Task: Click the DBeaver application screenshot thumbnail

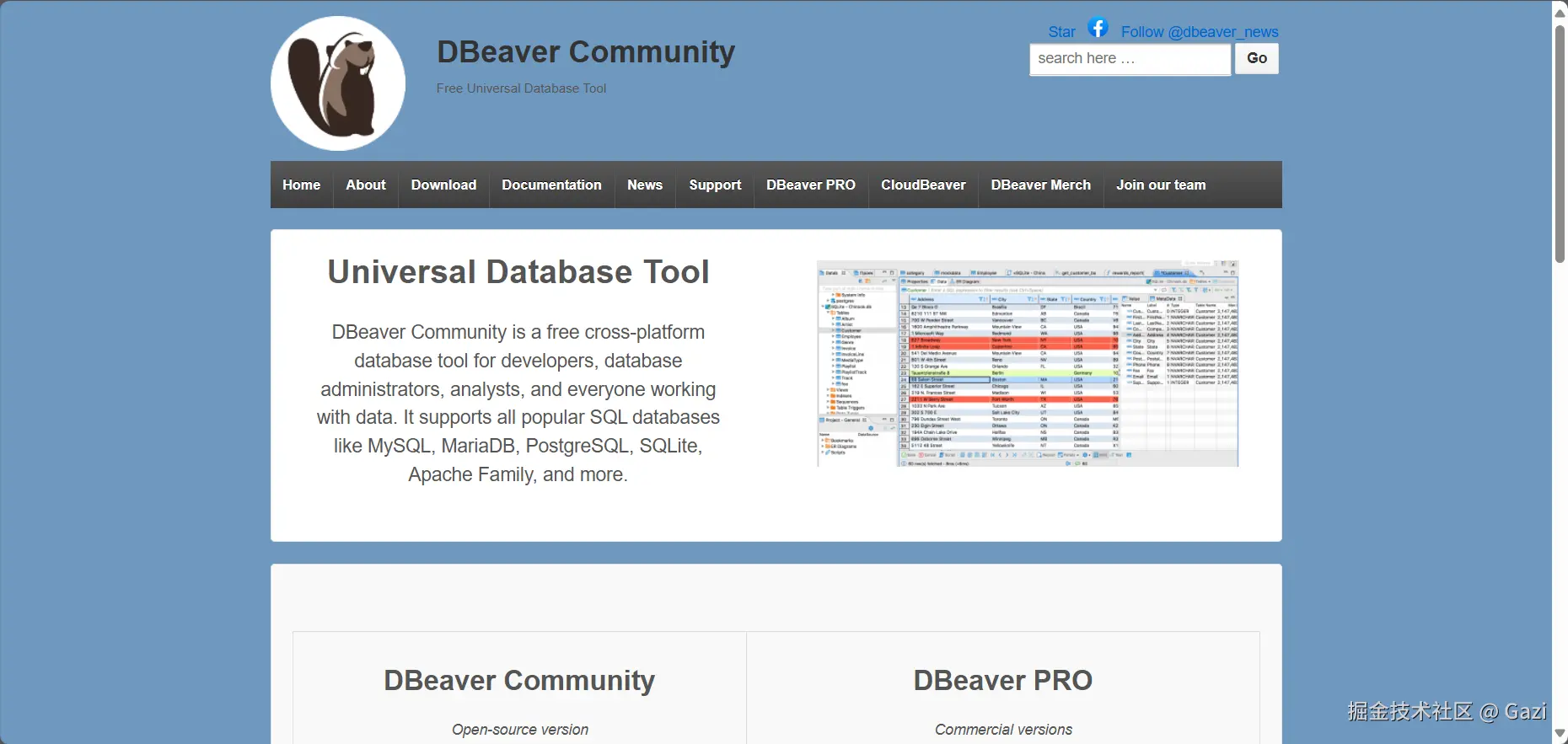Action: (1028, 363)
